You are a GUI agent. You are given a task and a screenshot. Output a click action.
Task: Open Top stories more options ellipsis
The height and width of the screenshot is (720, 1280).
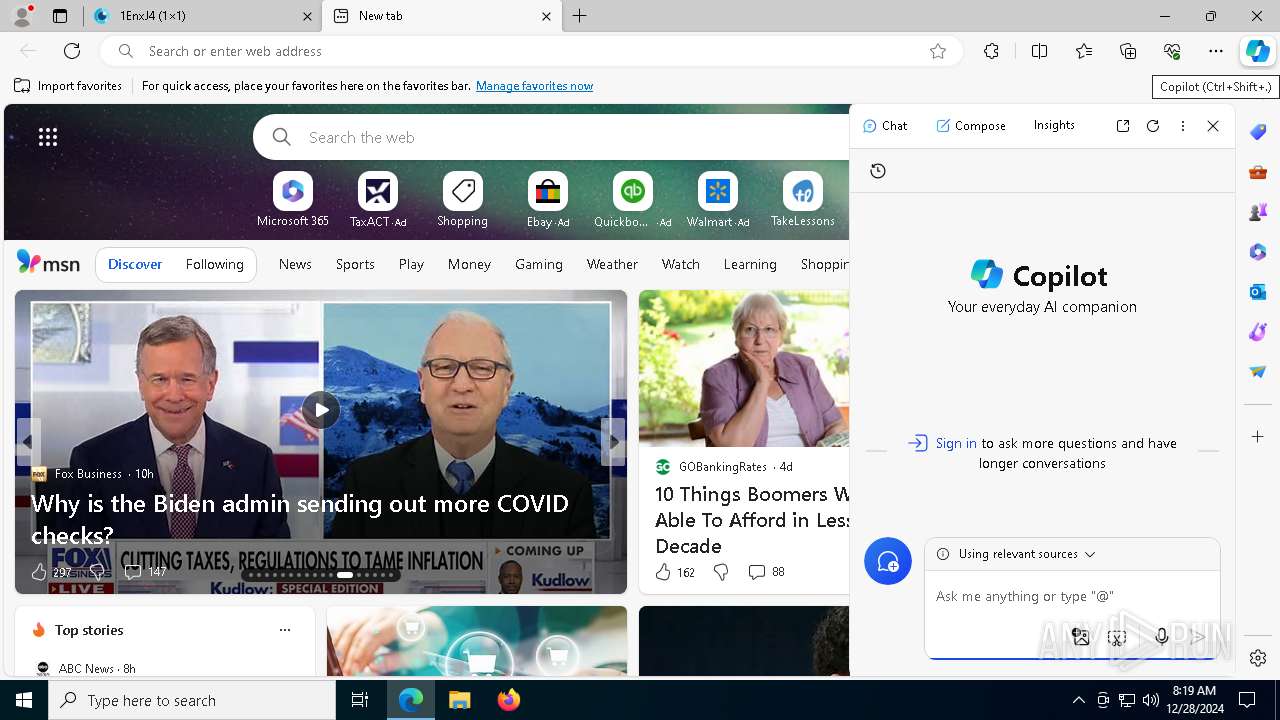tap(285, 630)
